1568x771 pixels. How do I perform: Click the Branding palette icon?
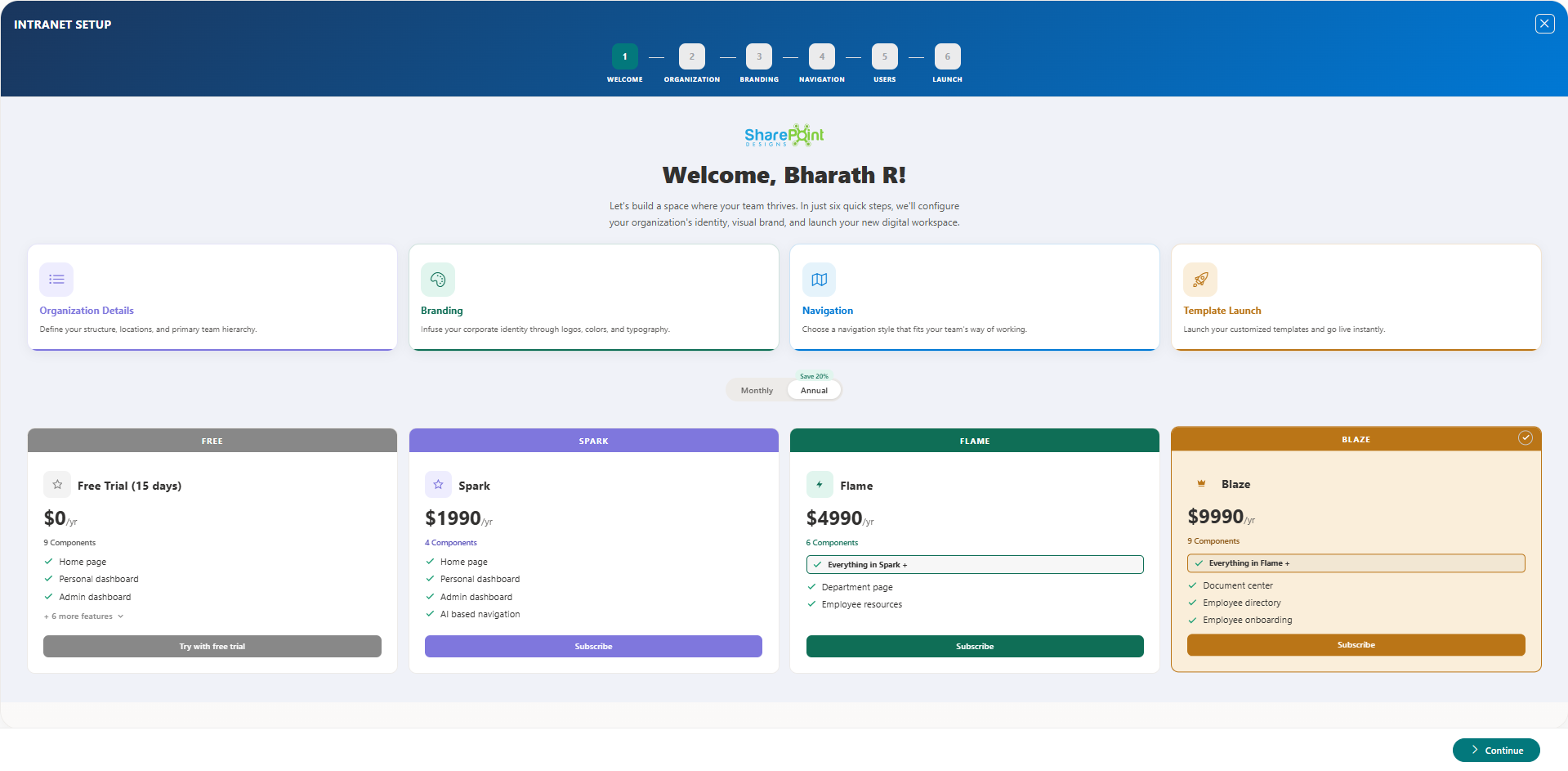438,280
